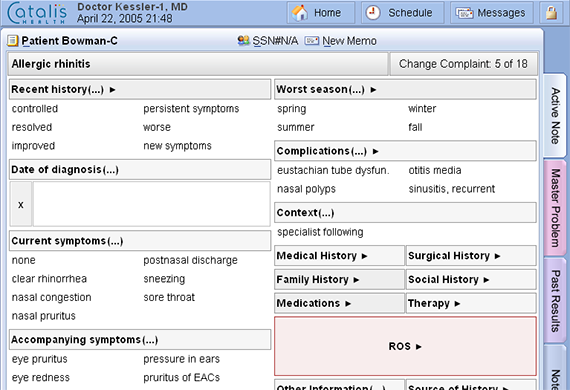Expand Therapy section
The image size is (570, 390).
tap(471, 303)
